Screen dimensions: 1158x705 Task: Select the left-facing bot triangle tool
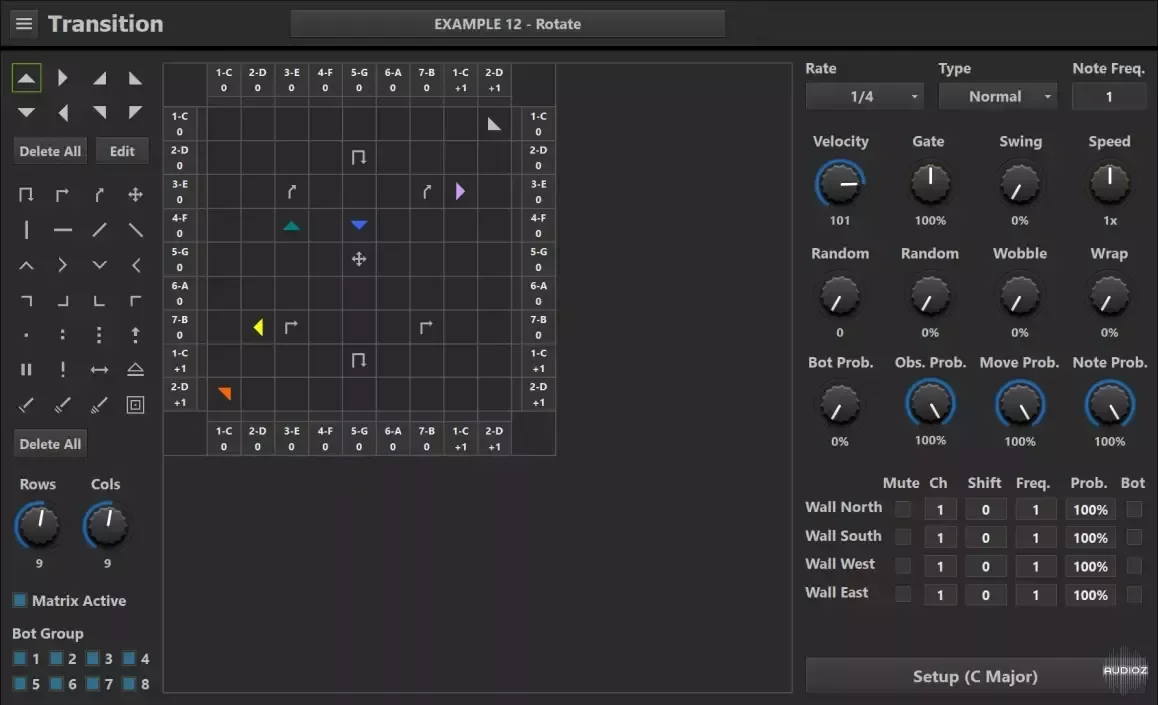tap(63, 113)
